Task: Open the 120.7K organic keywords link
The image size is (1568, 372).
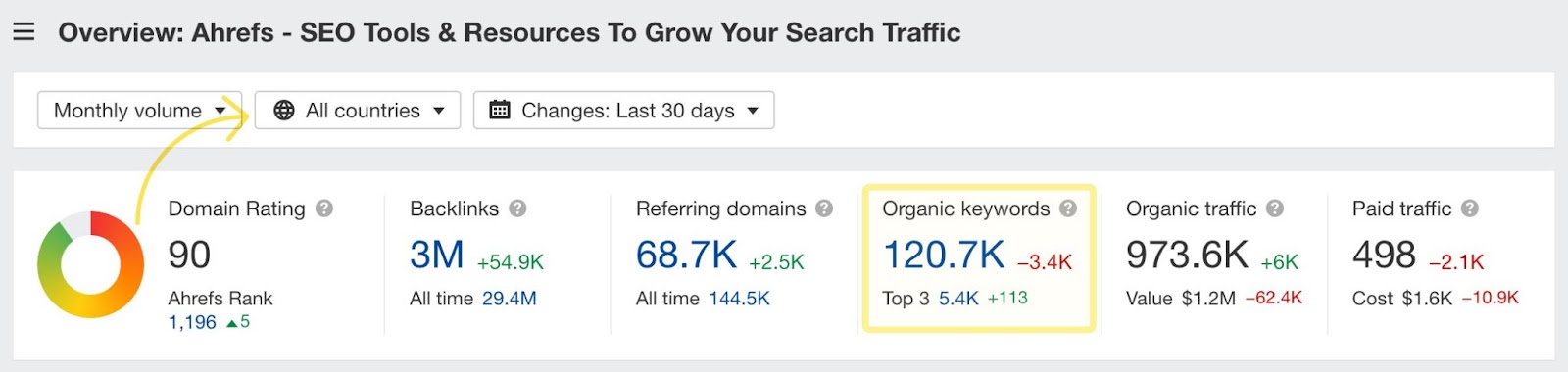Action: [944, 255]
